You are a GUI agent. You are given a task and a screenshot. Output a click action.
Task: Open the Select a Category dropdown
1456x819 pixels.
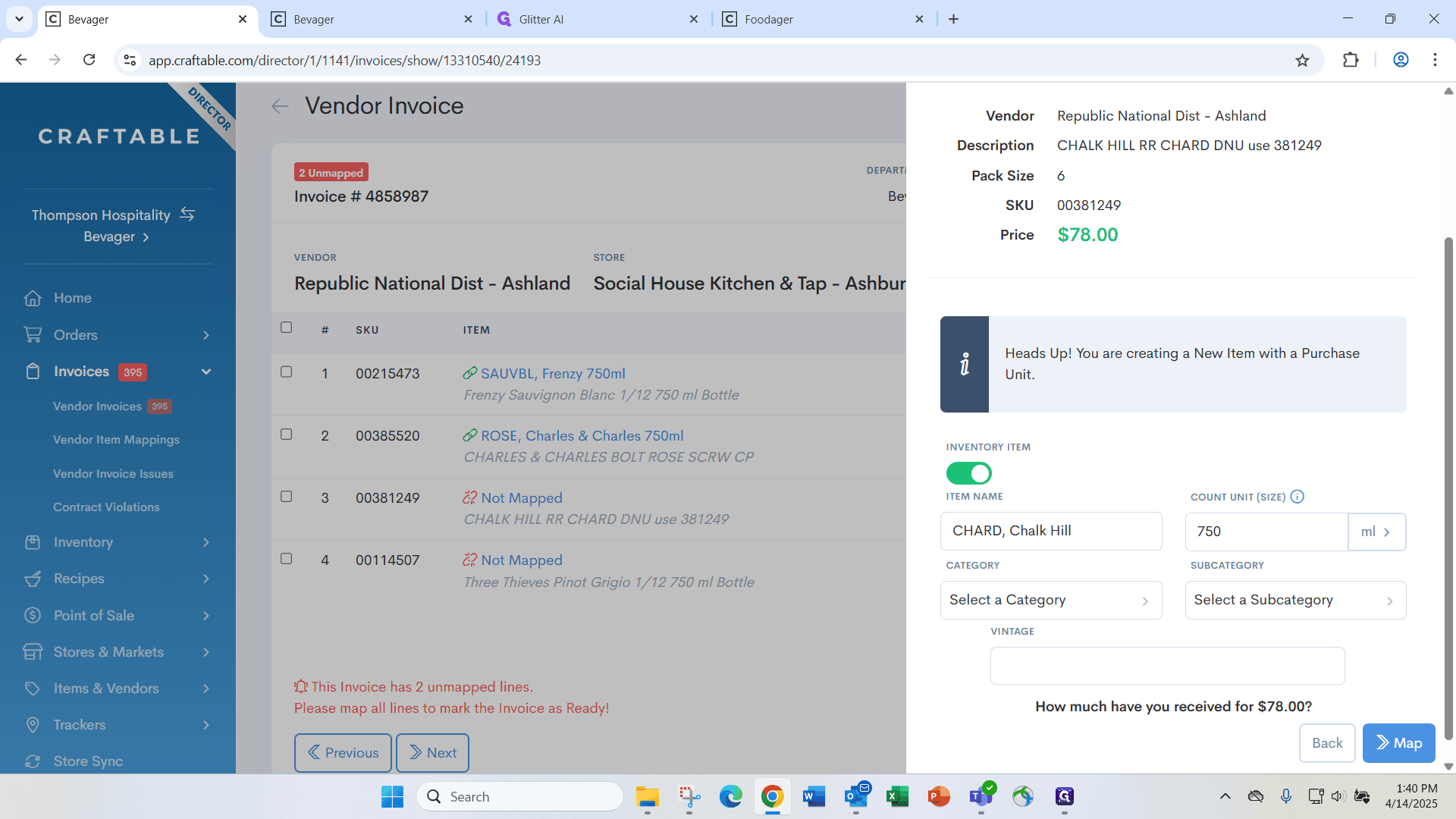[x=1051, y=600]
